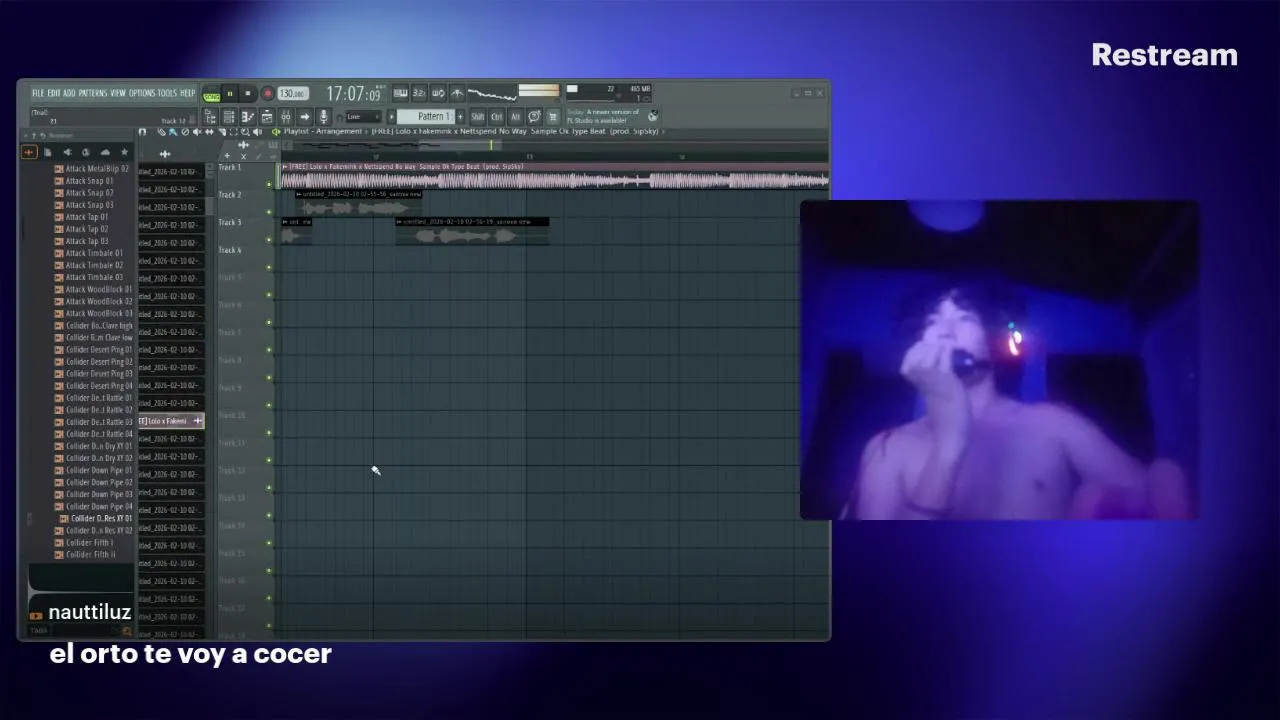Select the playlist slip tool icon

[209, 132]
